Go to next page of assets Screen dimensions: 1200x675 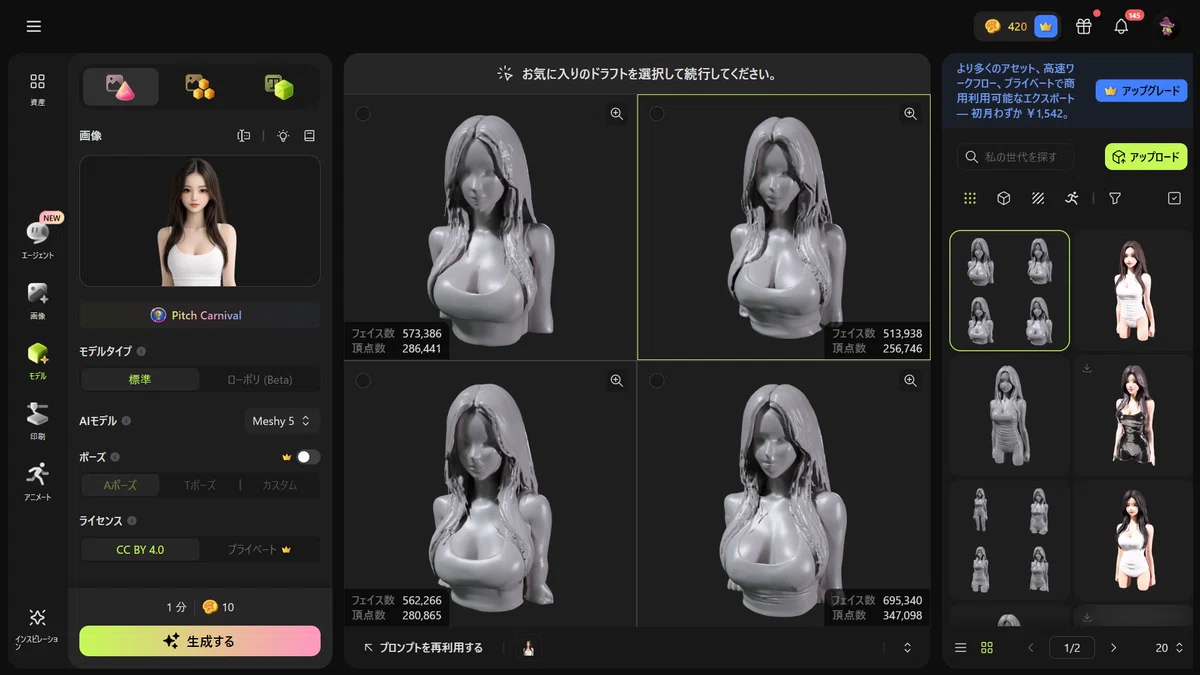[1113, 648]
